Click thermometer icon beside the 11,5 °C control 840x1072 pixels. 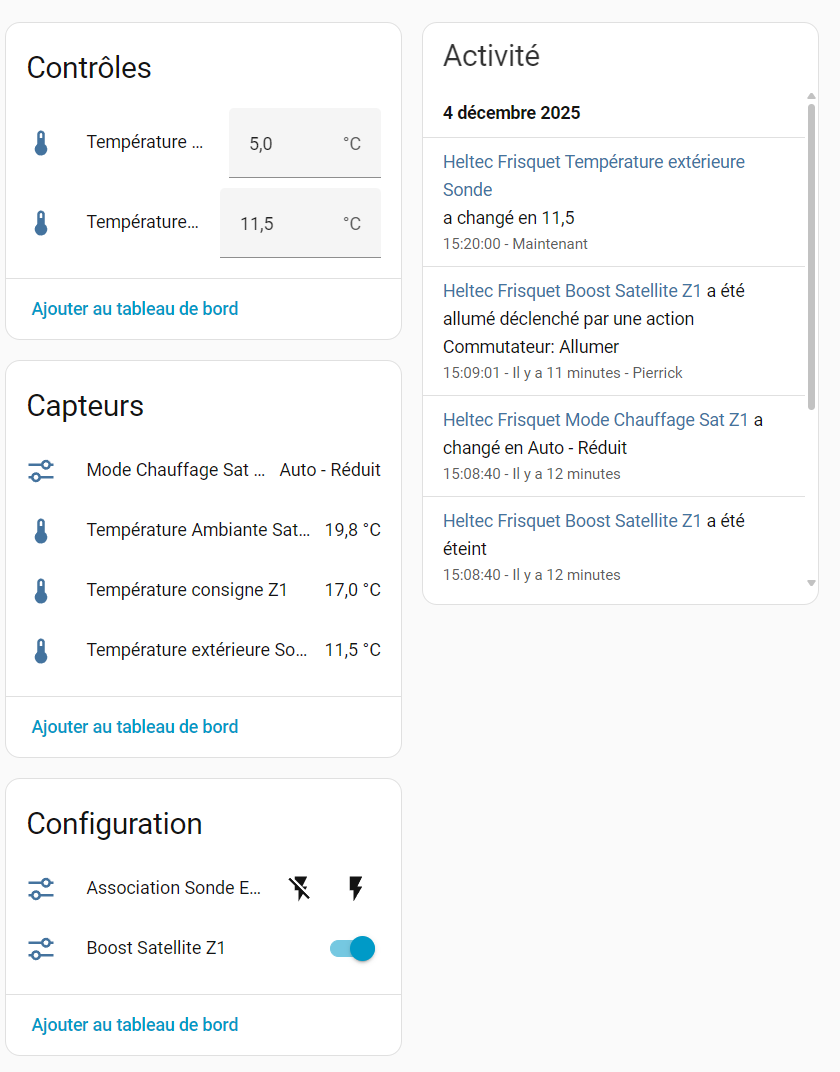[x=41, y=223]
